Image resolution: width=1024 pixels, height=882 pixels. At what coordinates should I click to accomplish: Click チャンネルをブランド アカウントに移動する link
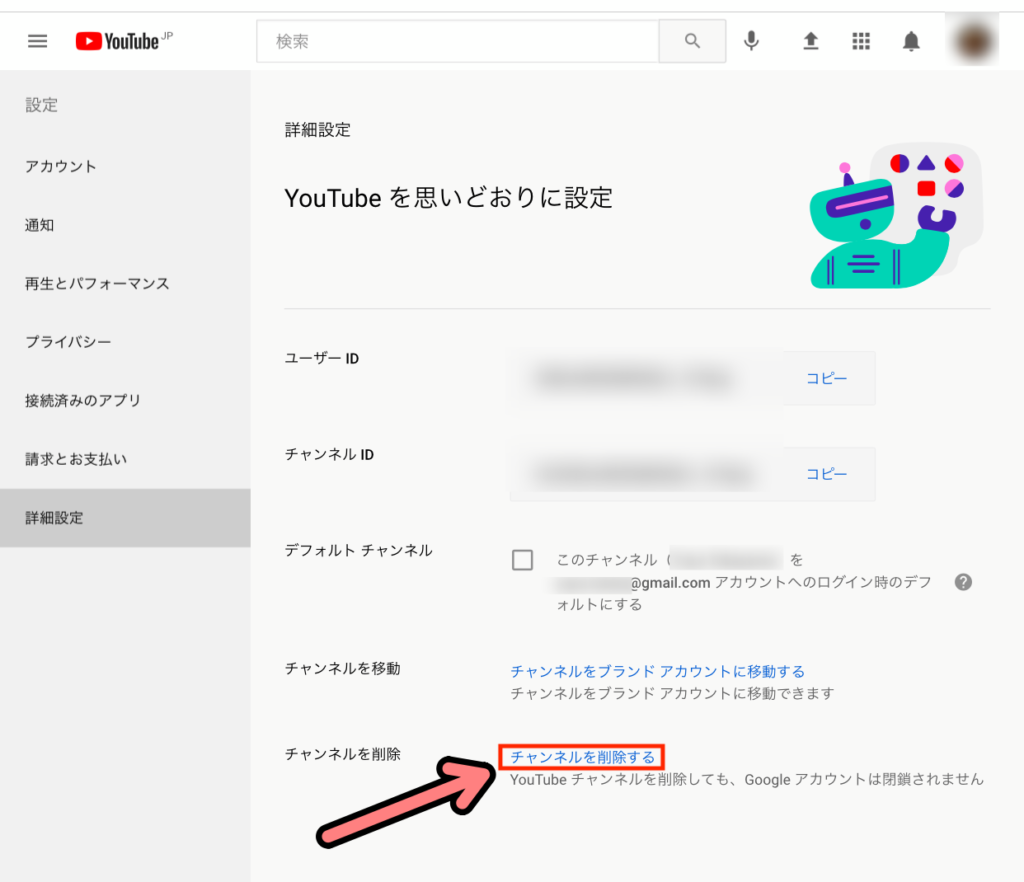pos(657,671)
